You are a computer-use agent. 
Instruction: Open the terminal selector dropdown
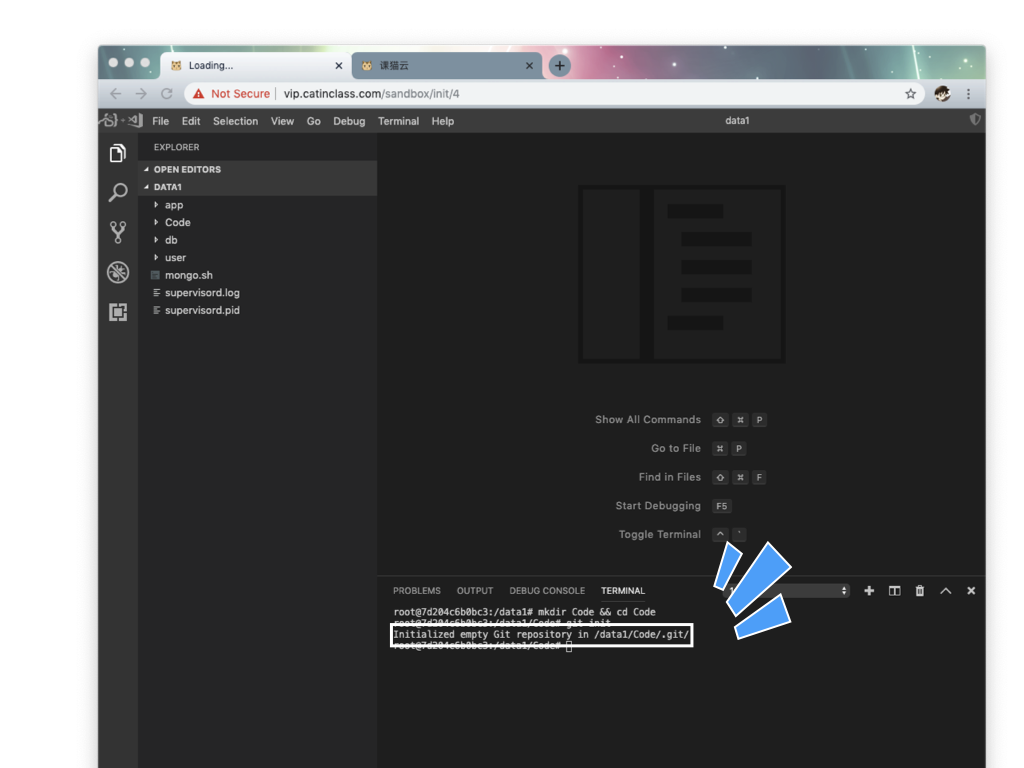coord(787,590)
